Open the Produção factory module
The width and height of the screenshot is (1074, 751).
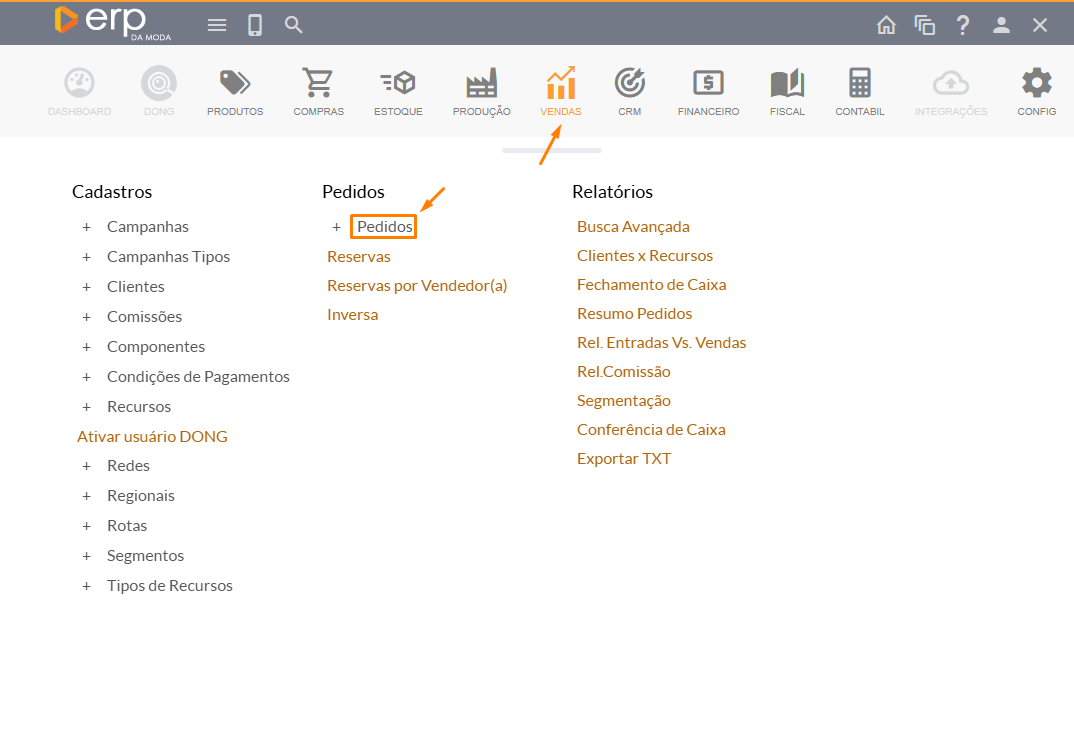[x=481, y=84]
